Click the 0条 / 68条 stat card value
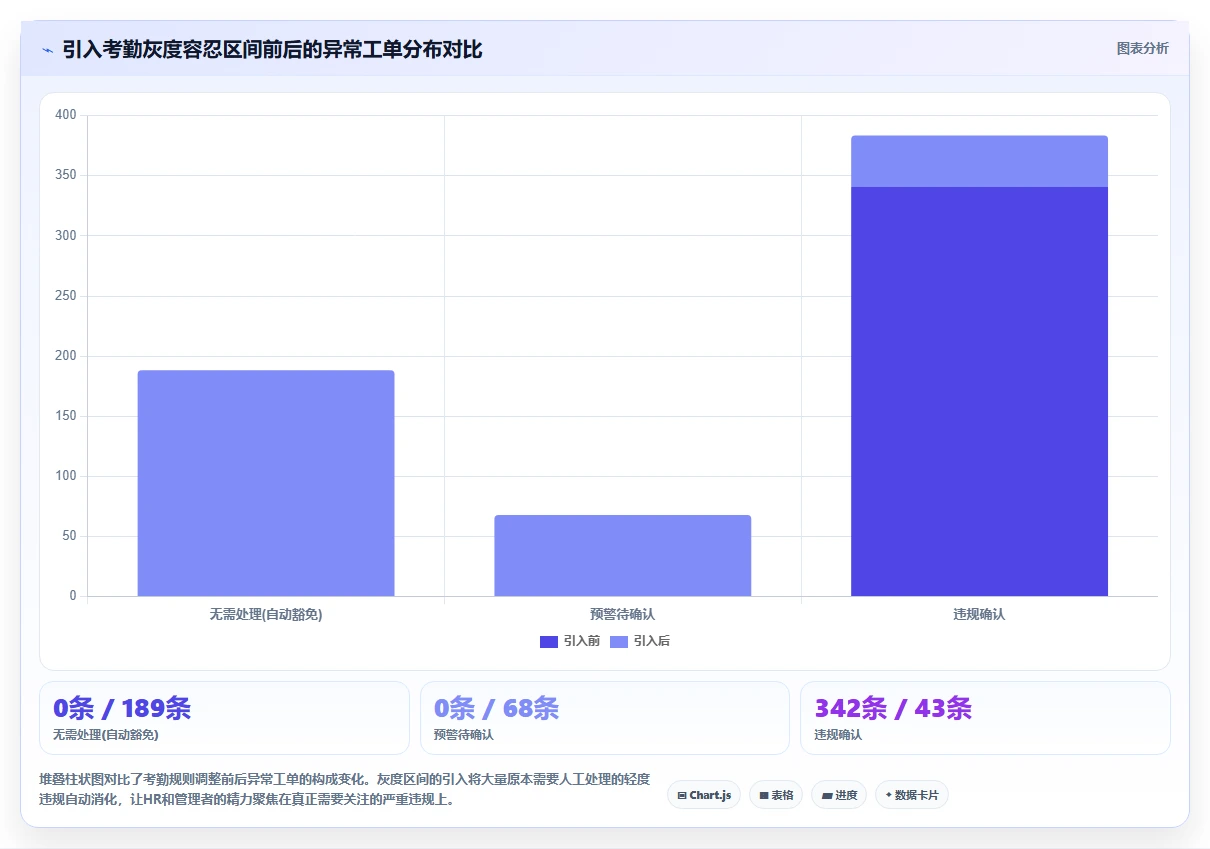Image resolution: width=1210 pixels, height=849 pixels. (x=496, y=708)
